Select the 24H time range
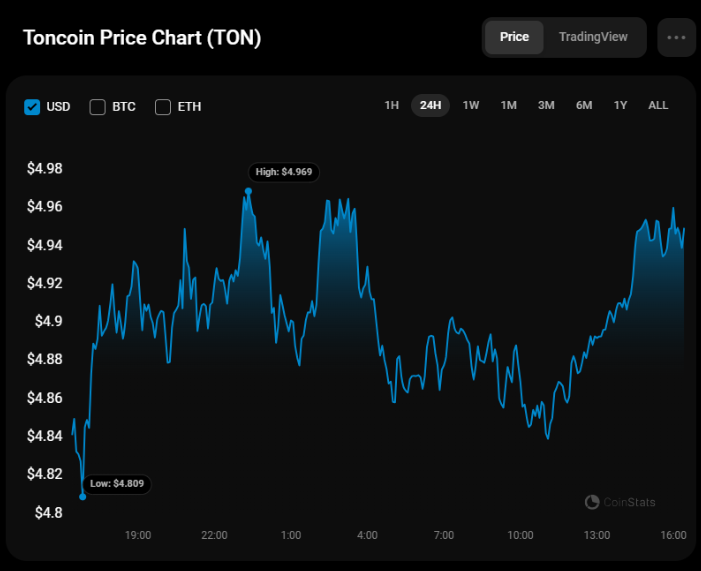 point(430,106)
